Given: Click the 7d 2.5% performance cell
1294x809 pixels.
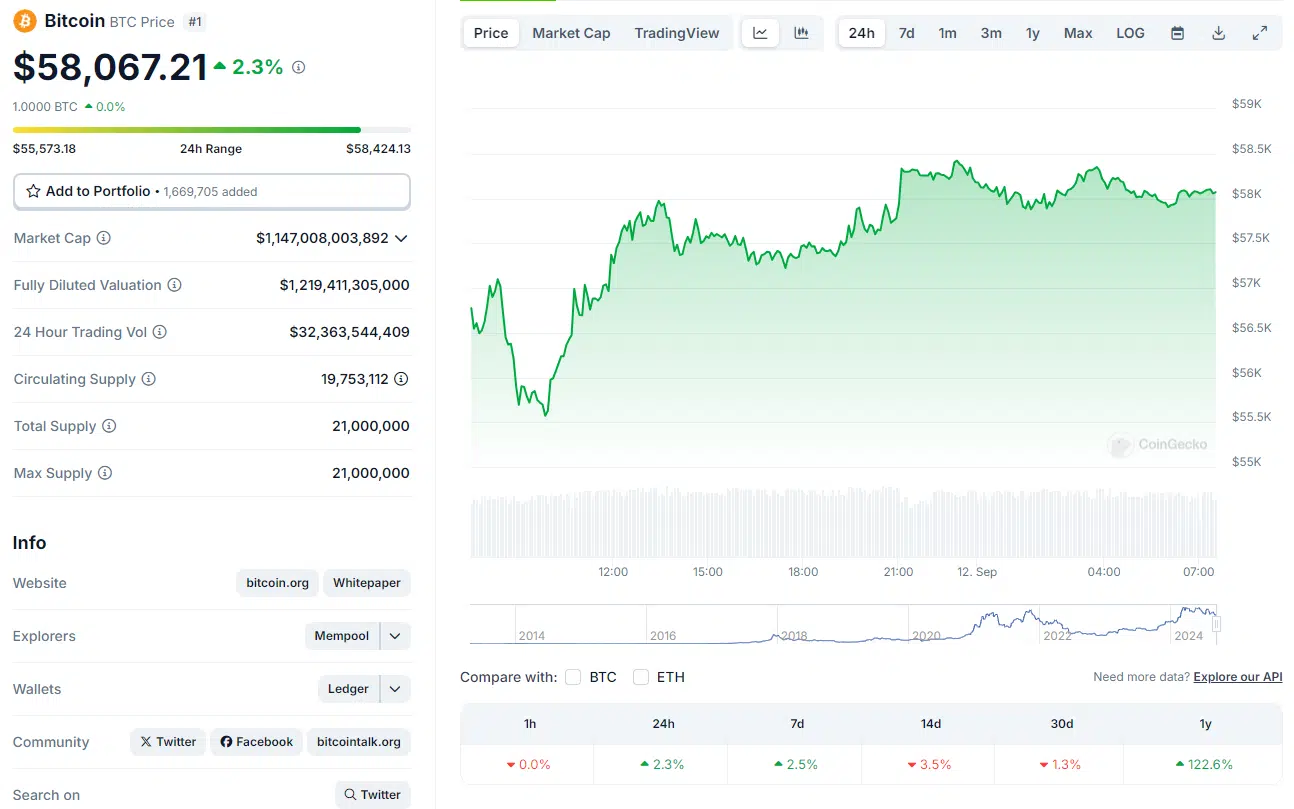Looking at the screenshot, I should (x=796, y=764).
